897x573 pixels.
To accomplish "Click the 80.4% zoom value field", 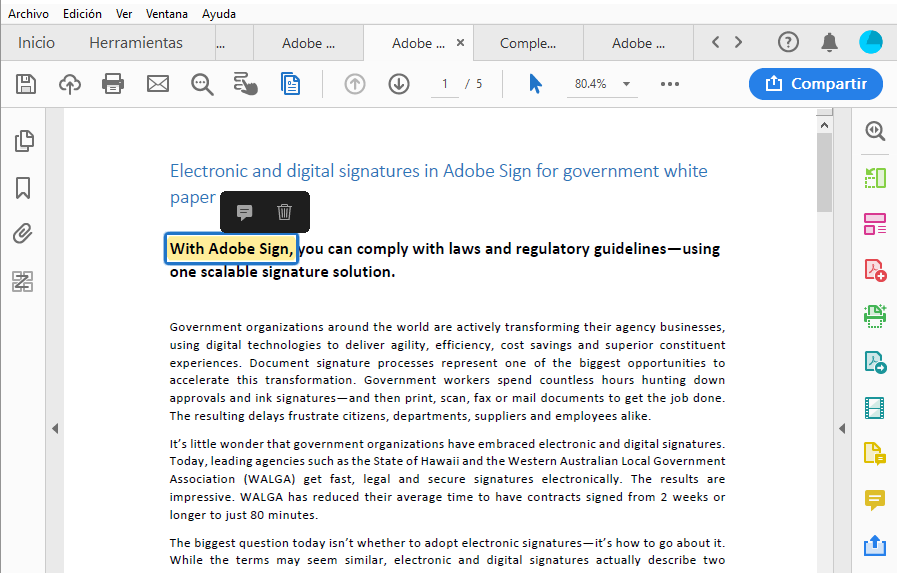I will pos(590,84).
